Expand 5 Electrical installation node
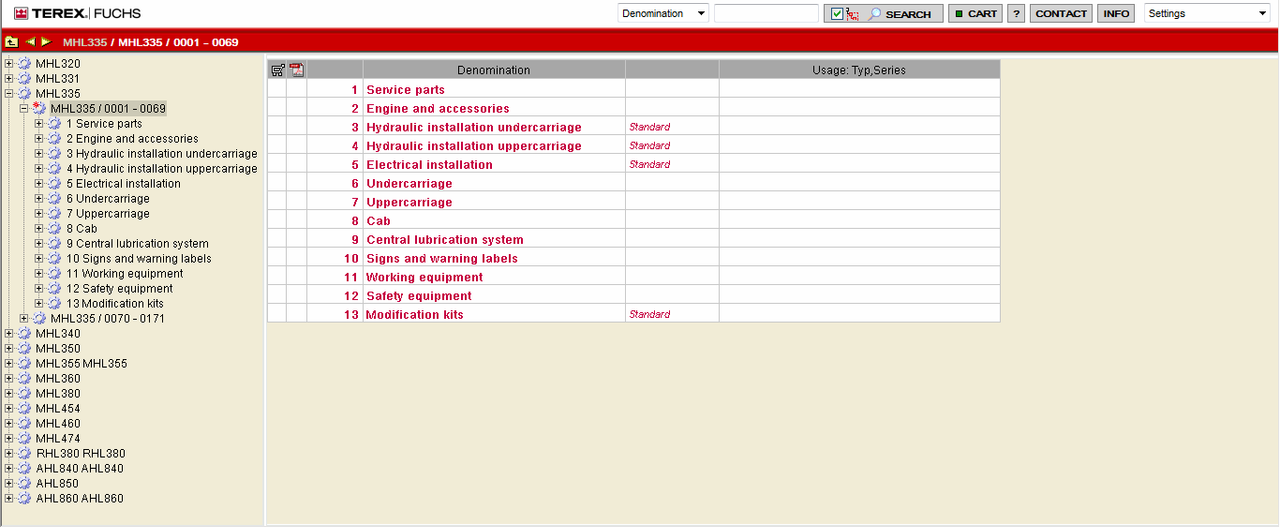1280x527 pixels. (x=40, y=184)
